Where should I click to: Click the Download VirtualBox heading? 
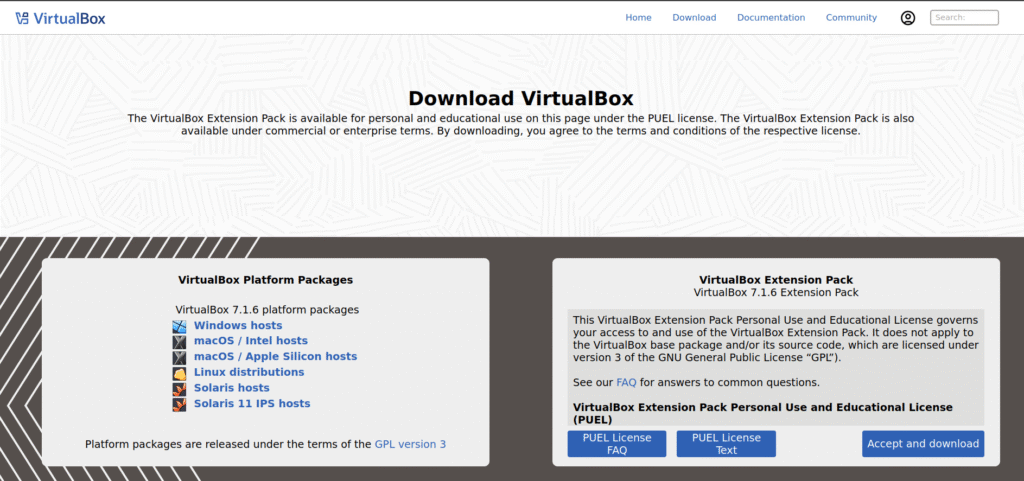coord(520,99)
